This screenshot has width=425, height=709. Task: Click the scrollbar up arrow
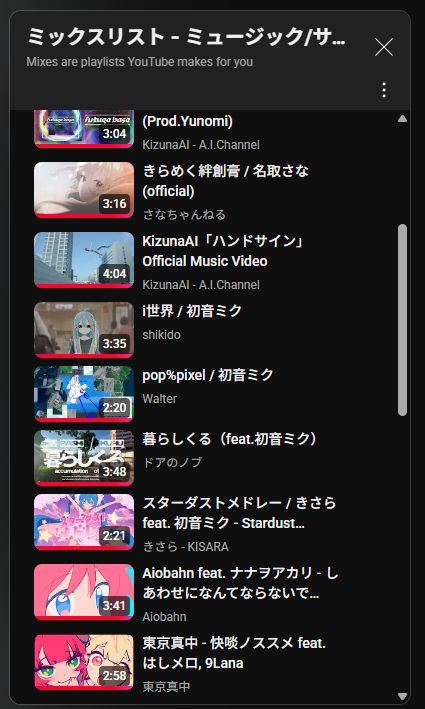coord(402,119)
